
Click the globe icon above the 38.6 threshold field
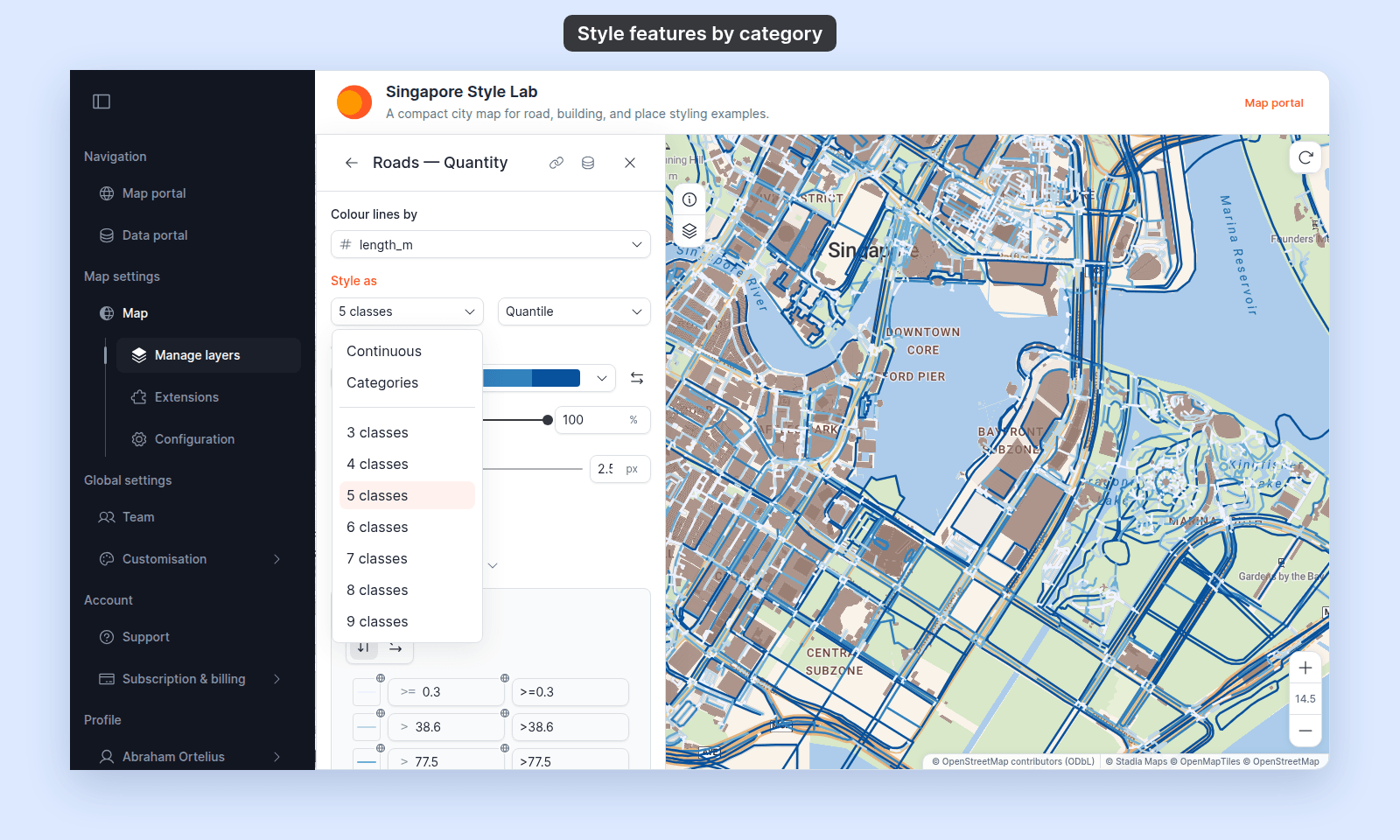click(381, 713)
